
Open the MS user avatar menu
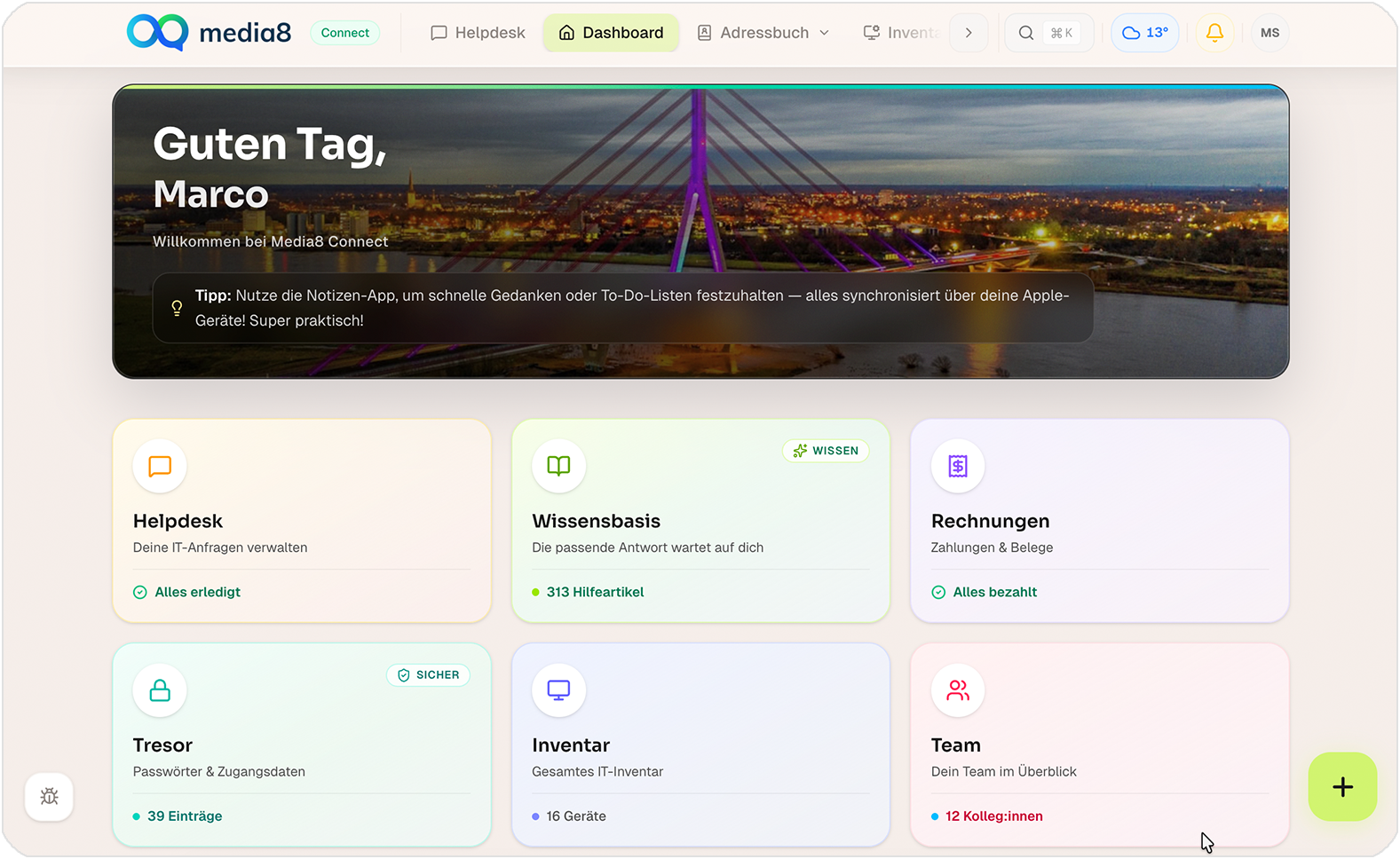coord(1269,33)
